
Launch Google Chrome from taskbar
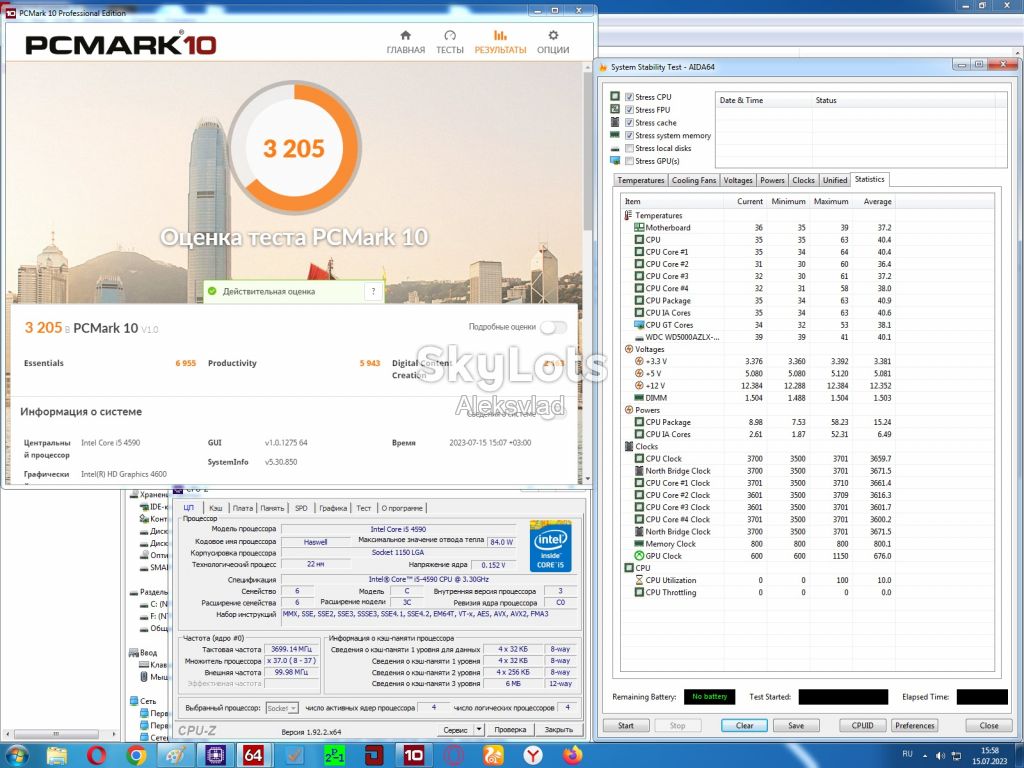[136, 756]
